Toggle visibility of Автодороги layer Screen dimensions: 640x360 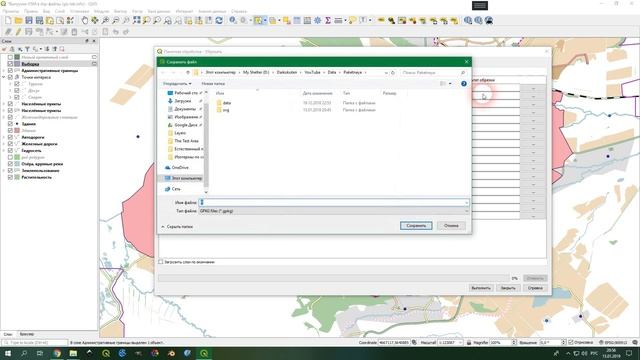click(x=10, y=138)
